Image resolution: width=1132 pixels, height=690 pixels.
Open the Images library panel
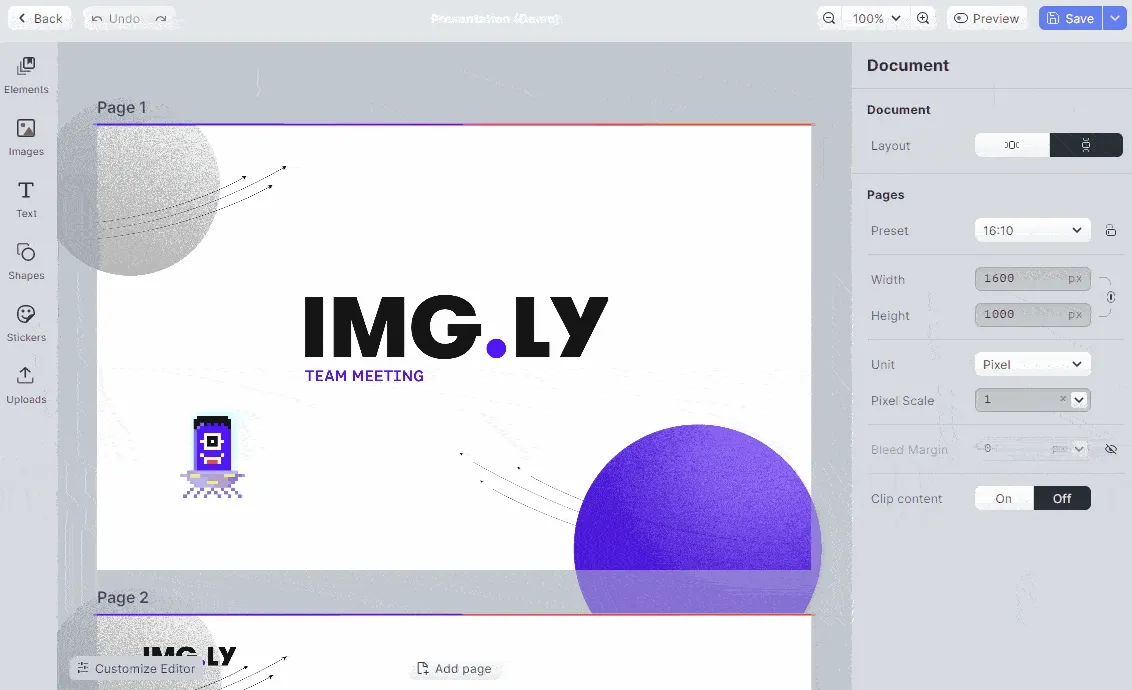coord(26,137)
